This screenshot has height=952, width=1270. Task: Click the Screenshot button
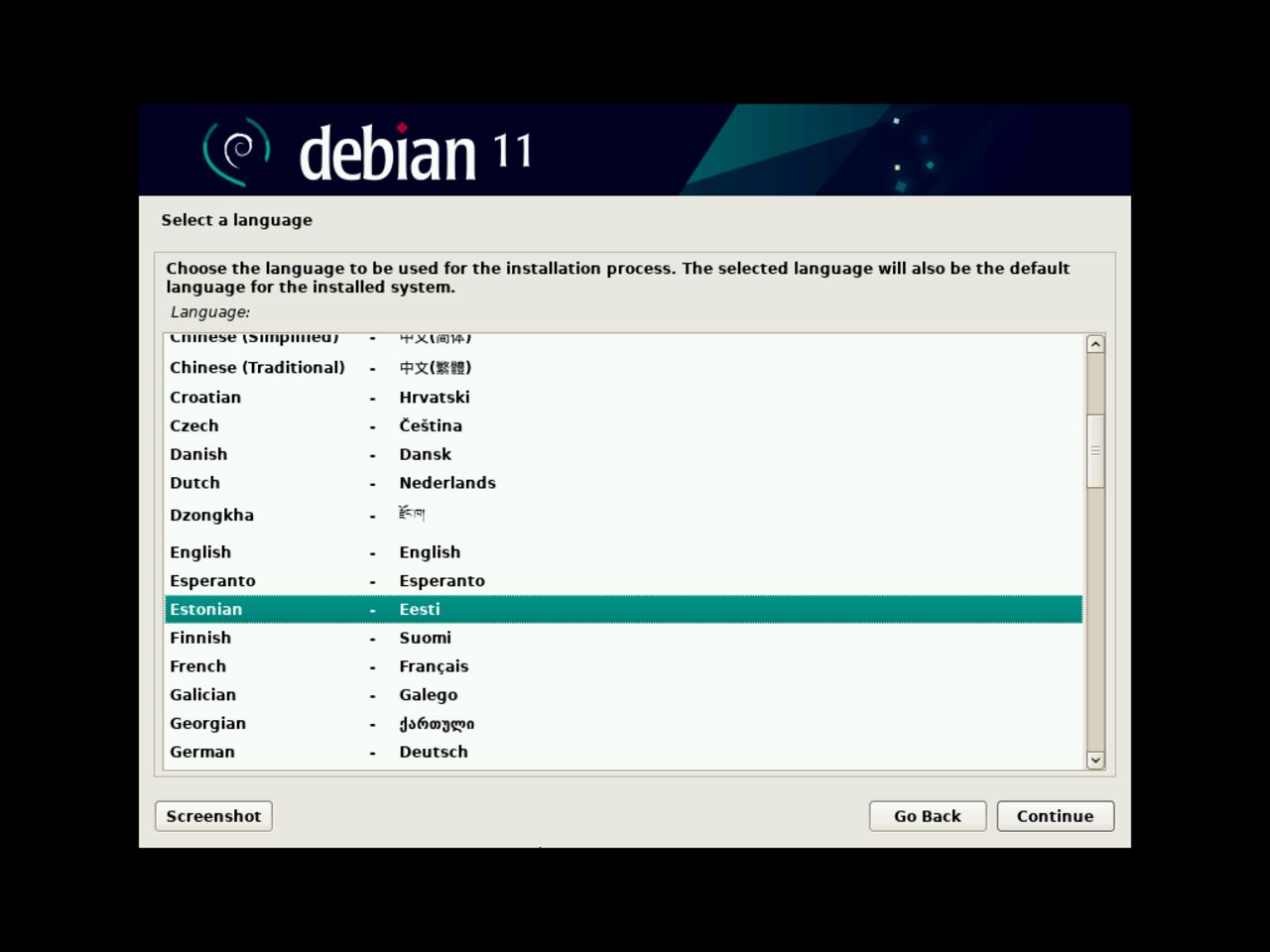213,816
